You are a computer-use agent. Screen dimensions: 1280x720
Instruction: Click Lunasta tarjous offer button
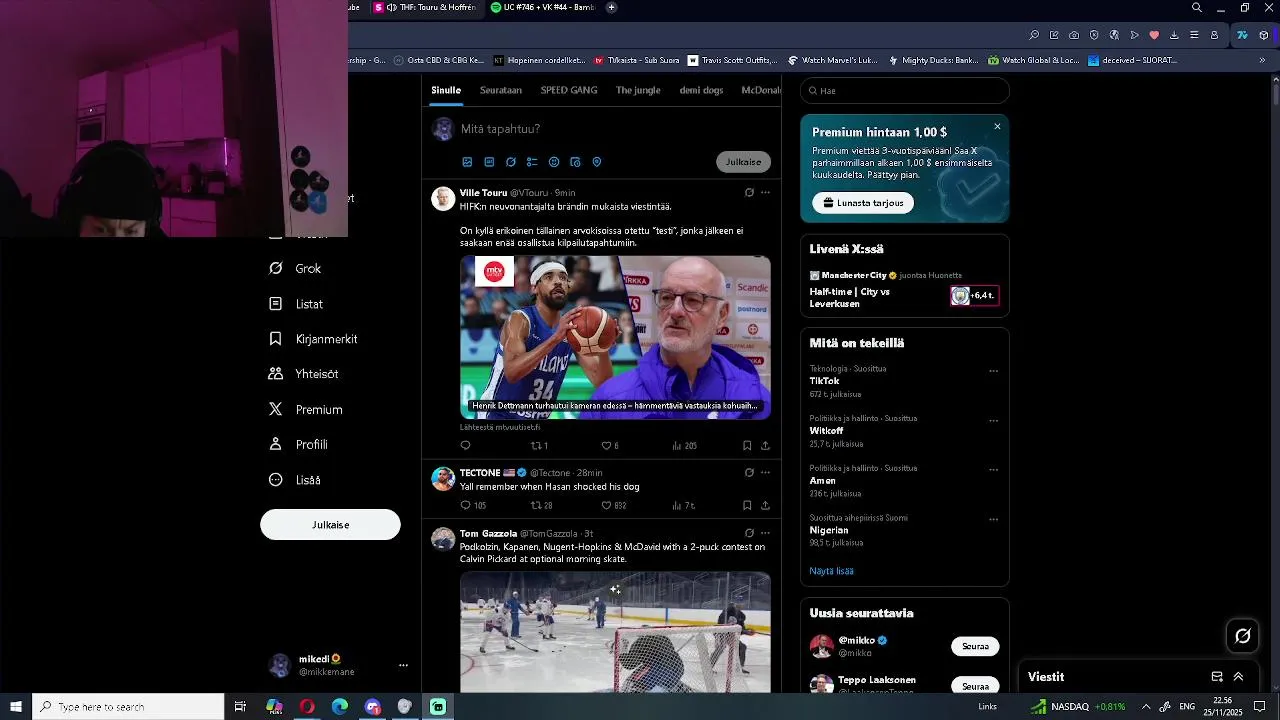coord(863,203)
